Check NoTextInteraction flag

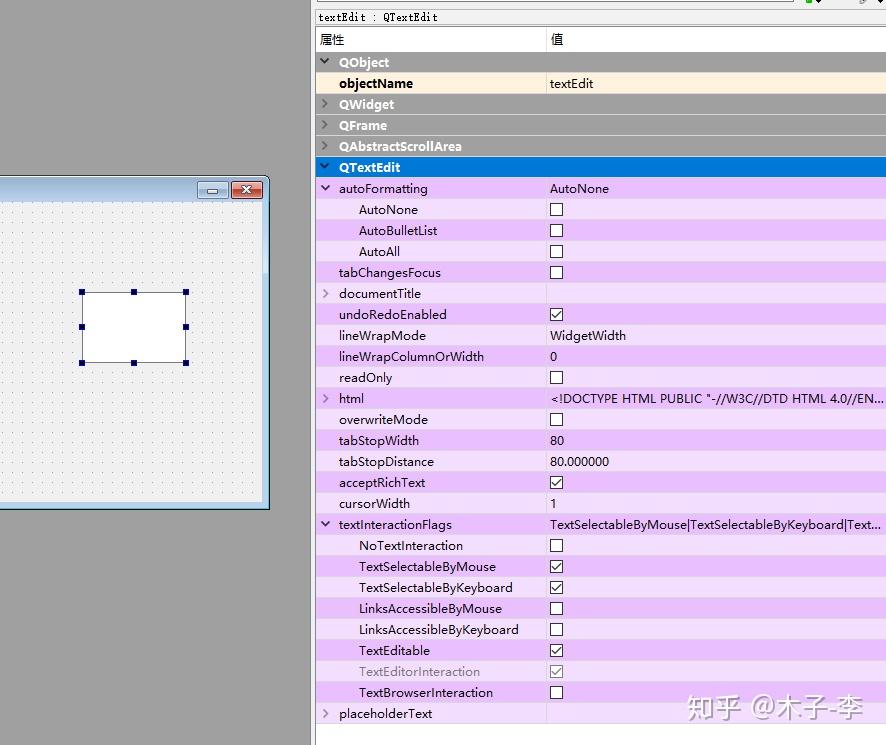(x=557, y=545)
